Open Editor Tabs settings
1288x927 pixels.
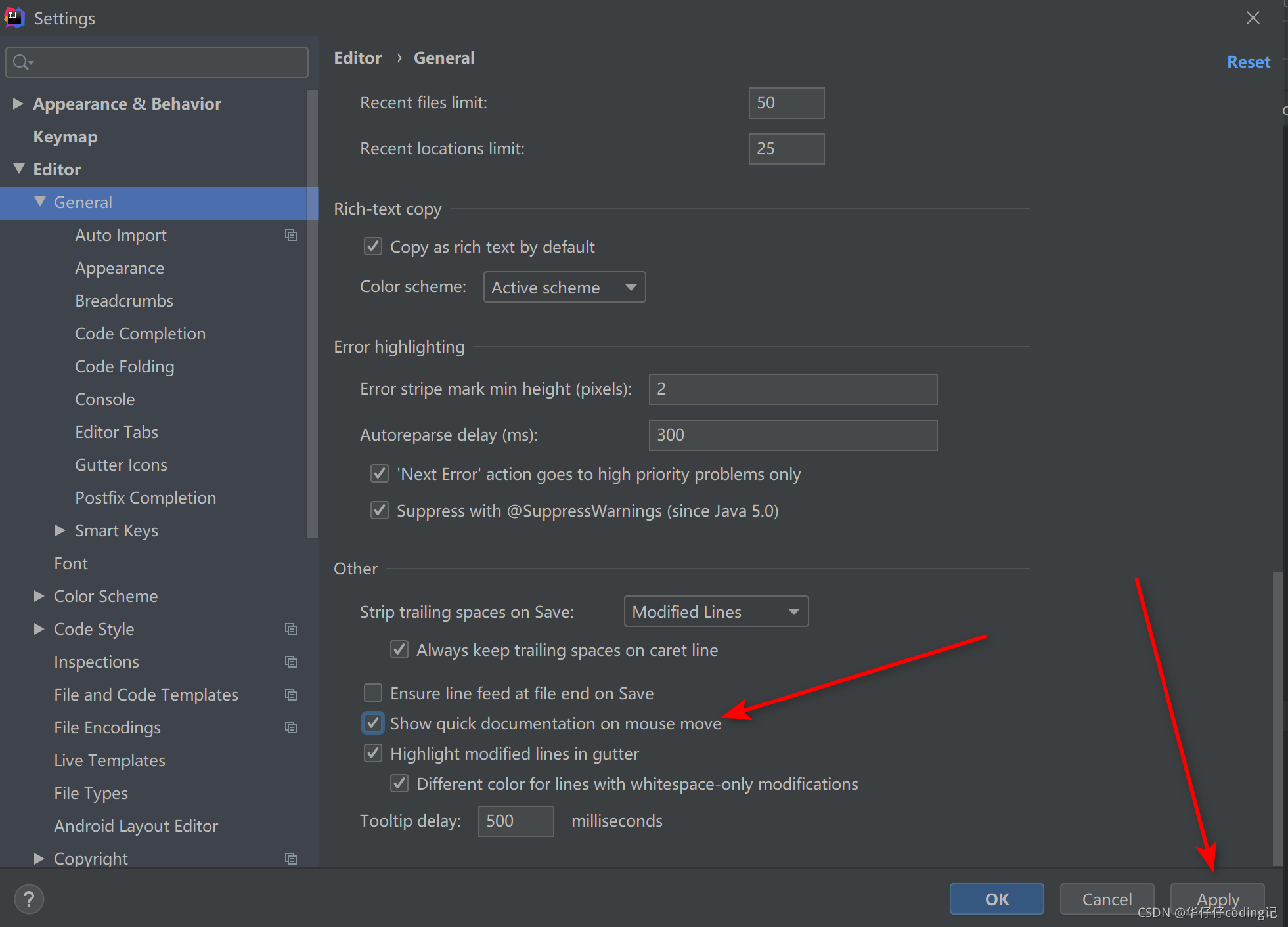click(x=116, y=432)
